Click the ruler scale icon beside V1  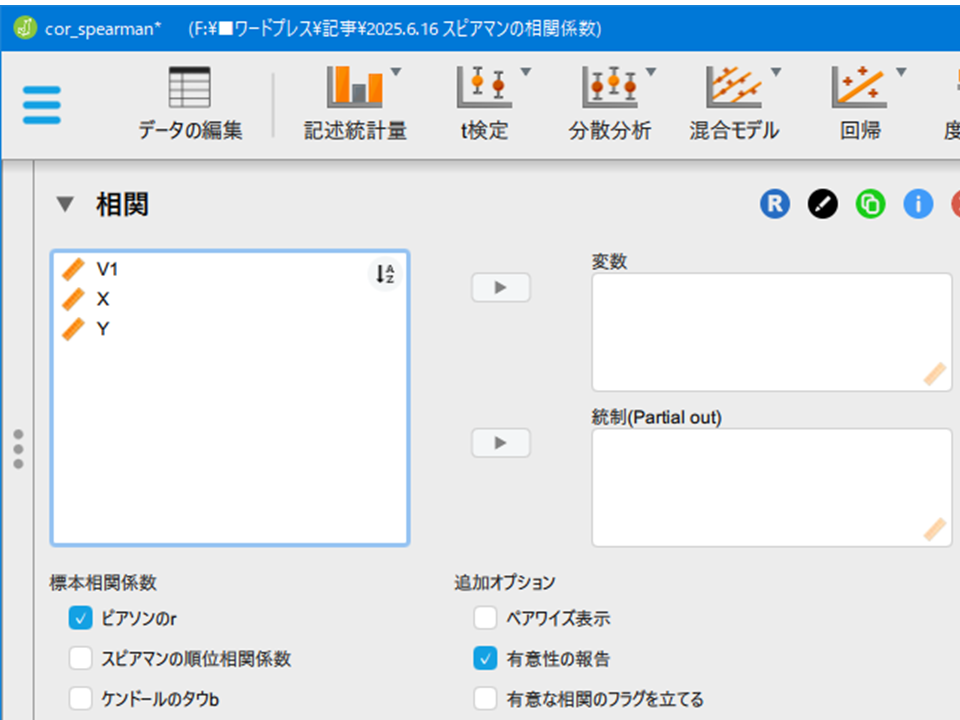(x=73, y=269)
